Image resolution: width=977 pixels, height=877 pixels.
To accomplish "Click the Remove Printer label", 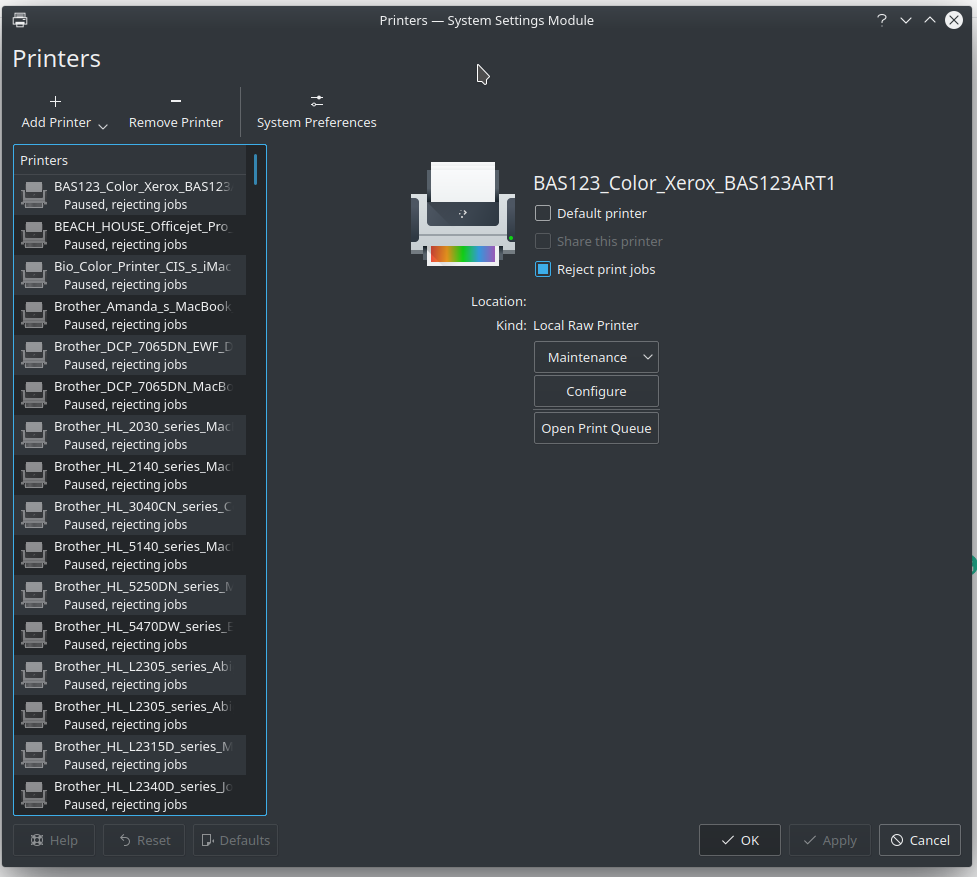I will coord(176,123).
